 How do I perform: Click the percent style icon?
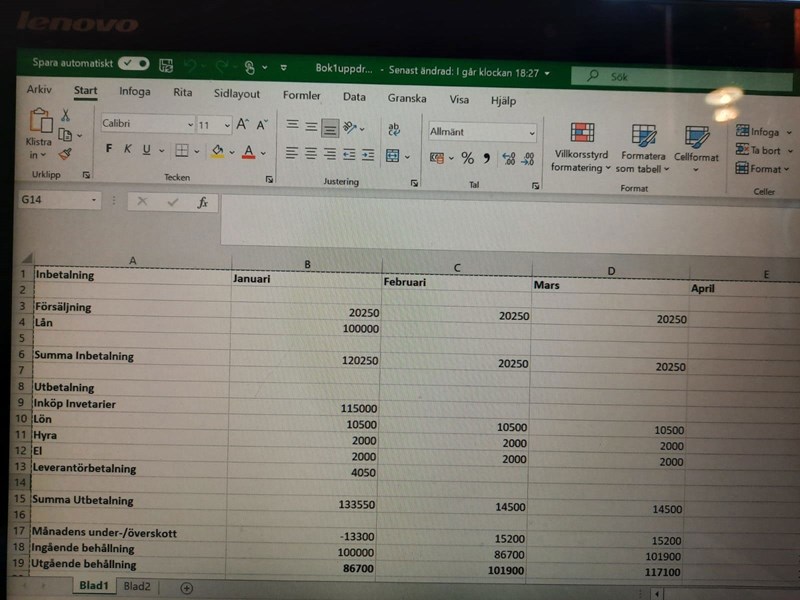point(467,158)
